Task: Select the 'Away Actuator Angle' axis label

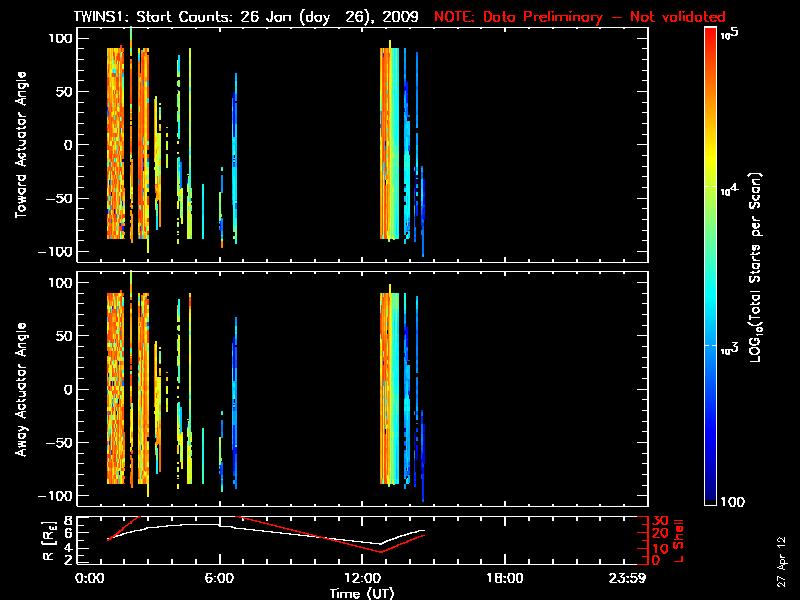Action: coord(20,390)
